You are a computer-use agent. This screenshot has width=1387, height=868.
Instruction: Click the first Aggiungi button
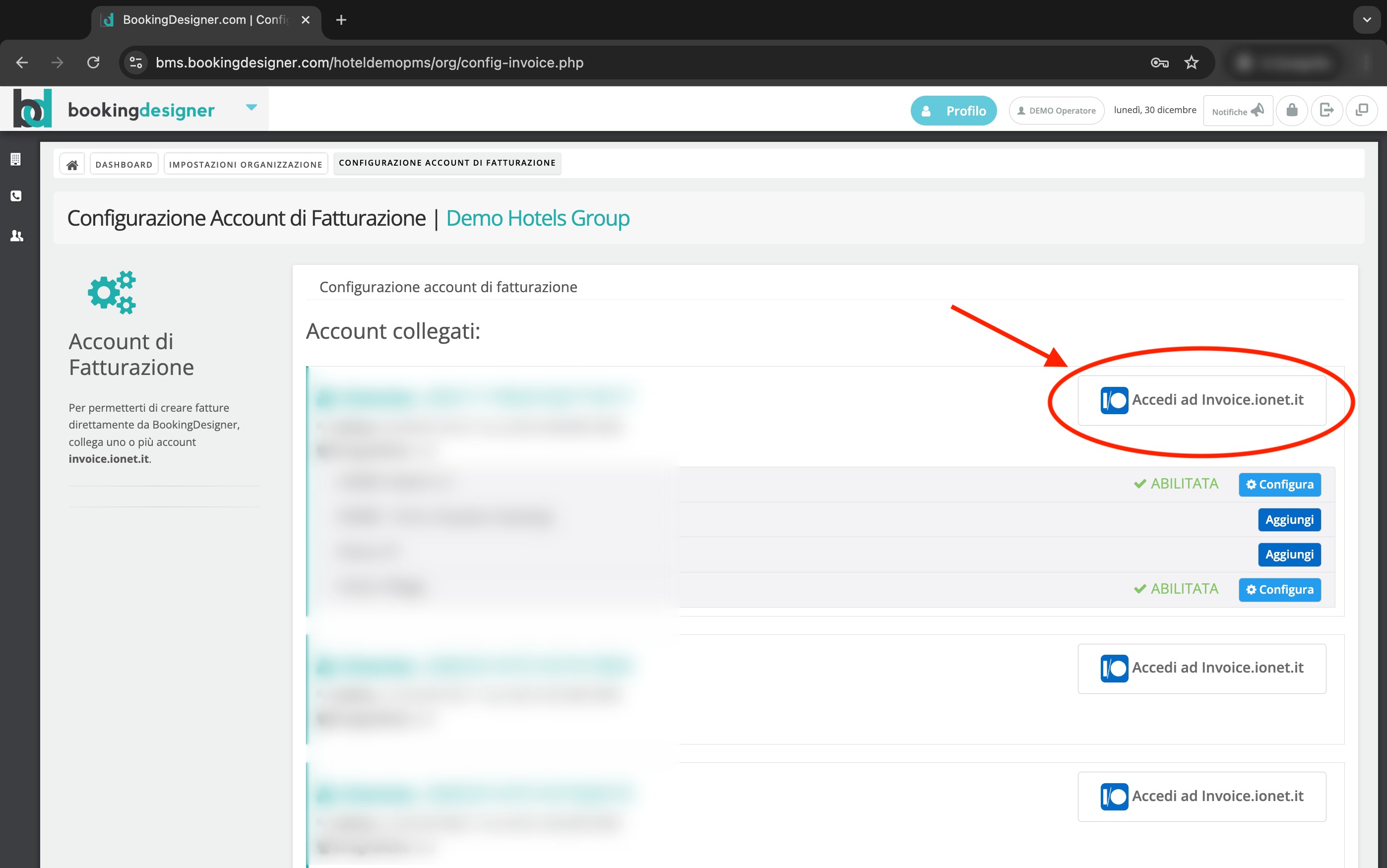coord(1289,519)
